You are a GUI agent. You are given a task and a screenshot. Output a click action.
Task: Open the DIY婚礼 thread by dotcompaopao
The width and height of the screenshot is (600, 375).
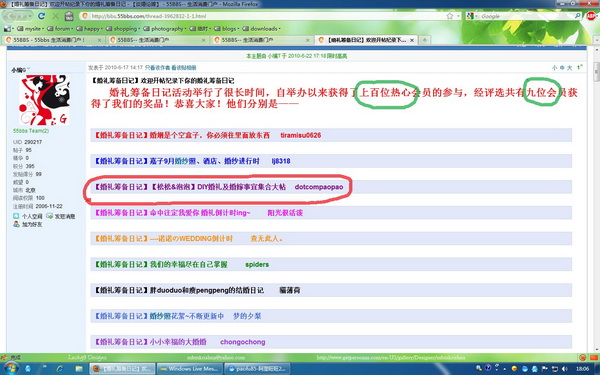click(x=218, y=187)
